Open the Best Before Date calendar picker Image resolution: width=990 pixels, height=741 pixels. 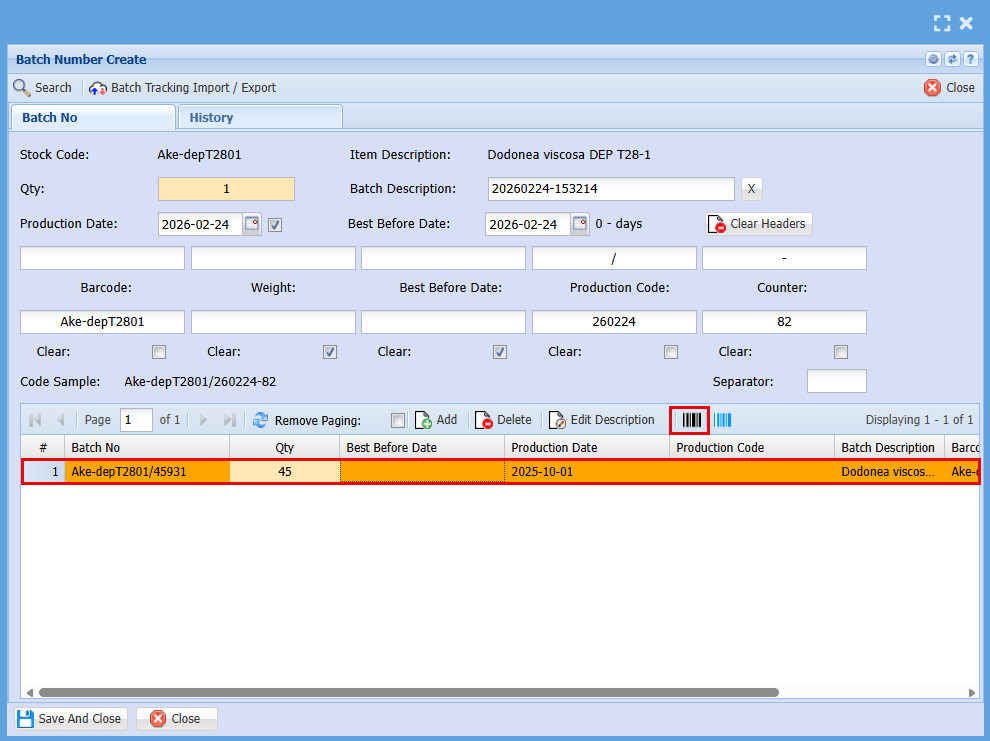580,224
